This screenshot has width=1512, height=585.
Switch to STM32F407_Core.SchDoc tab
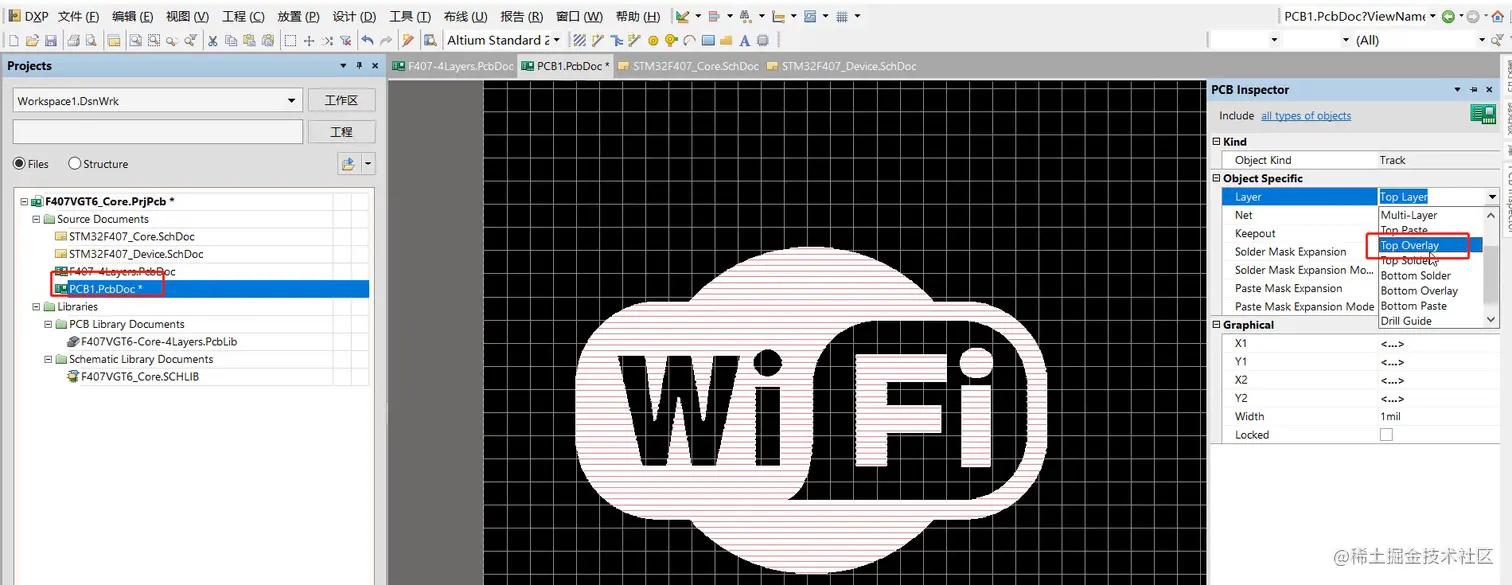(x=689, y=66)
